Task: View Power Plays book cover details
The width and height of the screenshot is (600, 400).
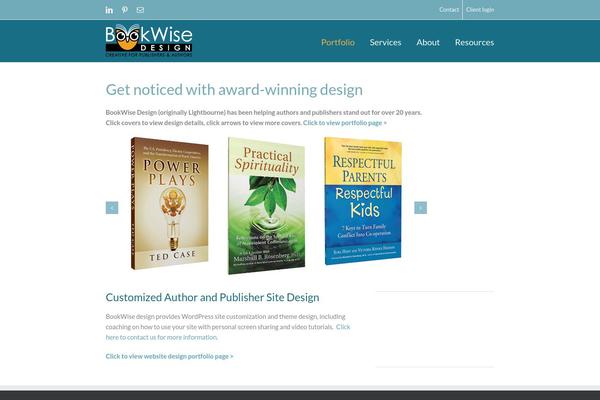Action: 170,203
